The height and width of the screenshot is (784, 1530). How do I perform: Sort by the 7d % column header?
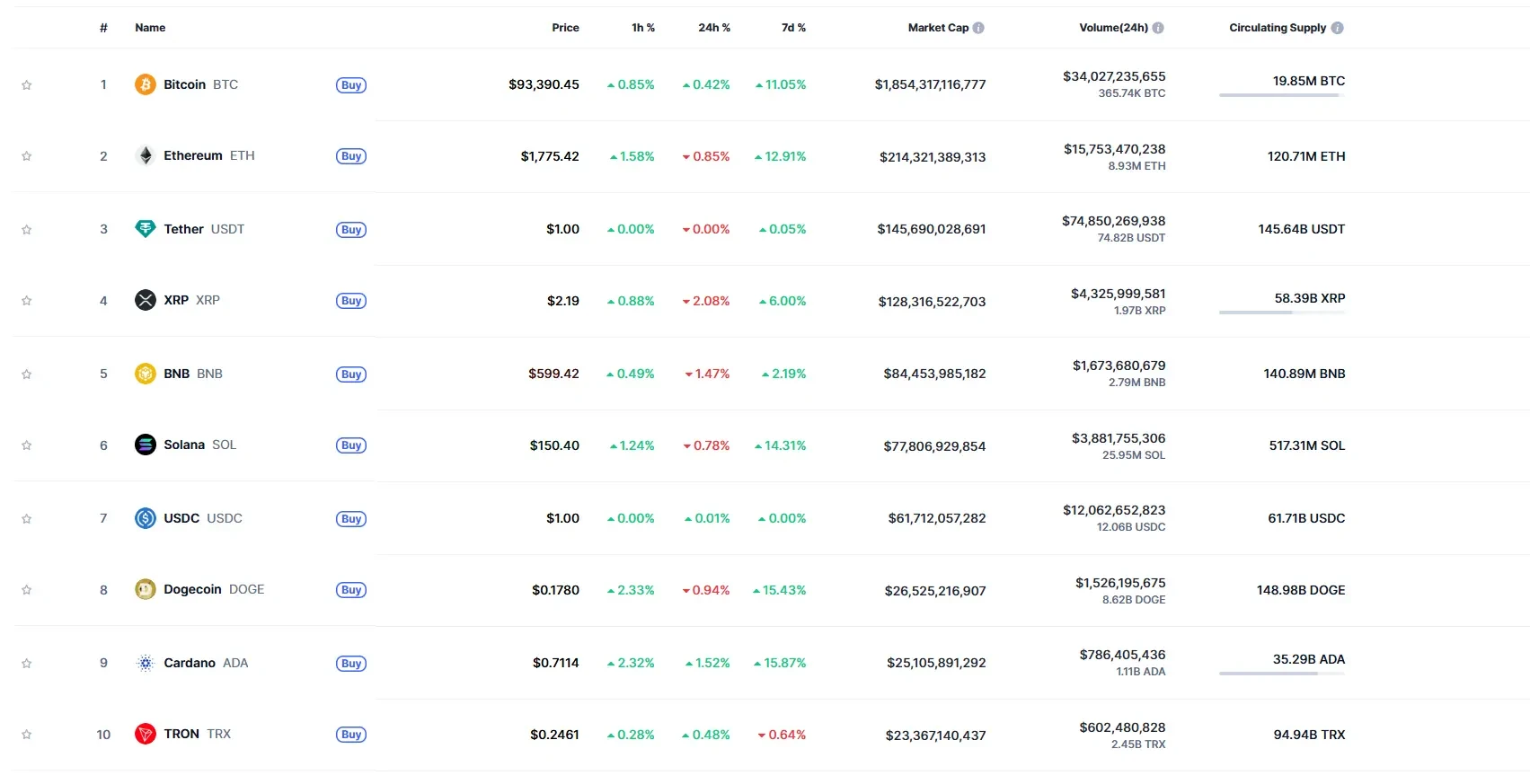pos(793,28)
